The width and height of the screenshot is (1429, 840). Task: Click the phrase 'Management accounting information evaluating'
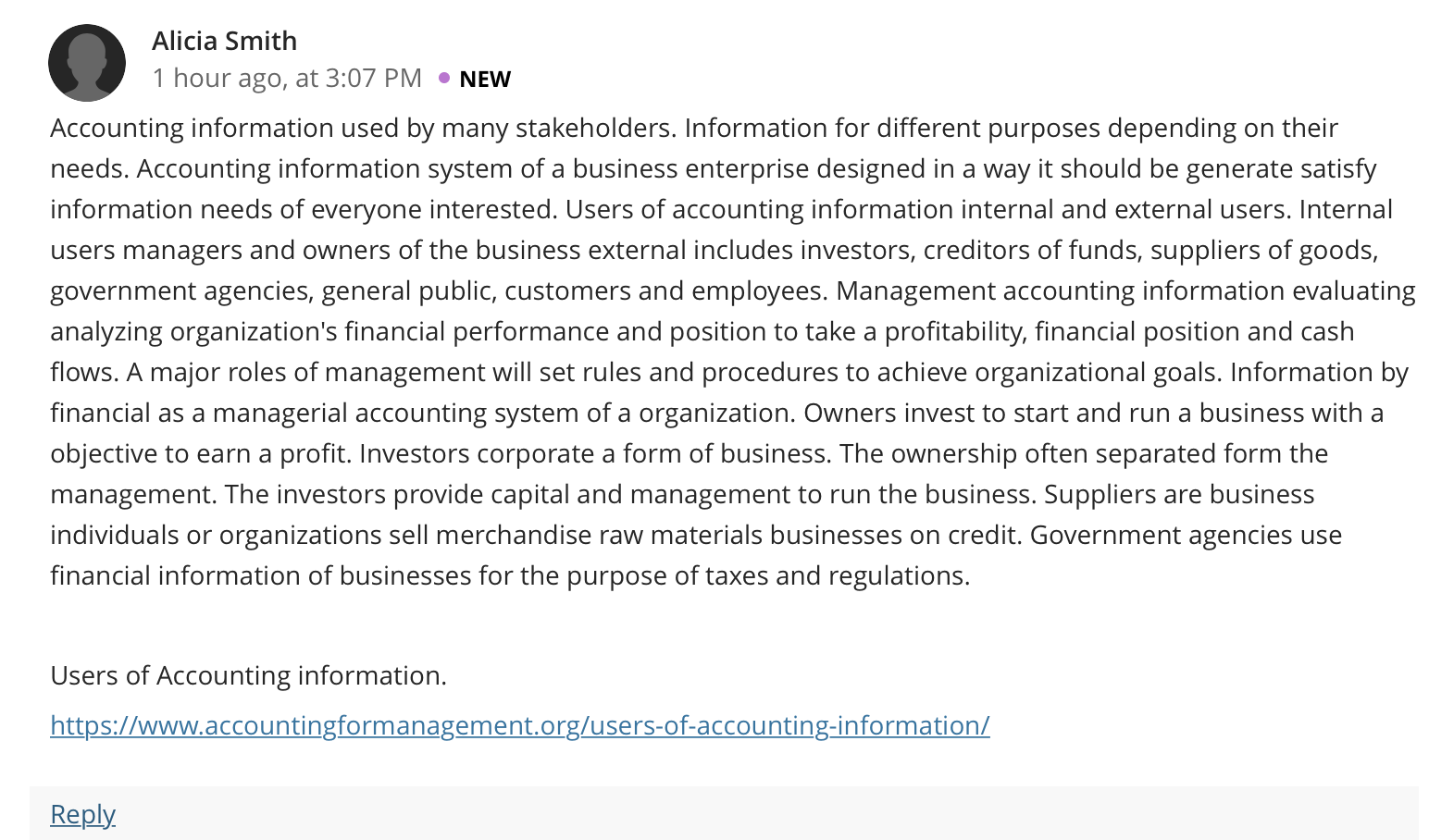pyautogui.click(x=1126, y=290)
